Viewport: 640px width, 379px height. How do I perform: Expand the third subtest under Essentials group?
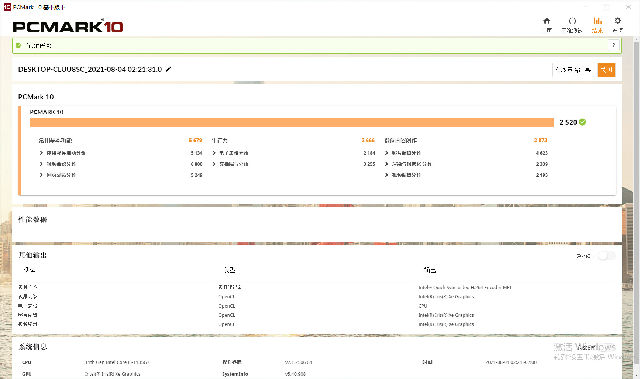tap(41, 175)
